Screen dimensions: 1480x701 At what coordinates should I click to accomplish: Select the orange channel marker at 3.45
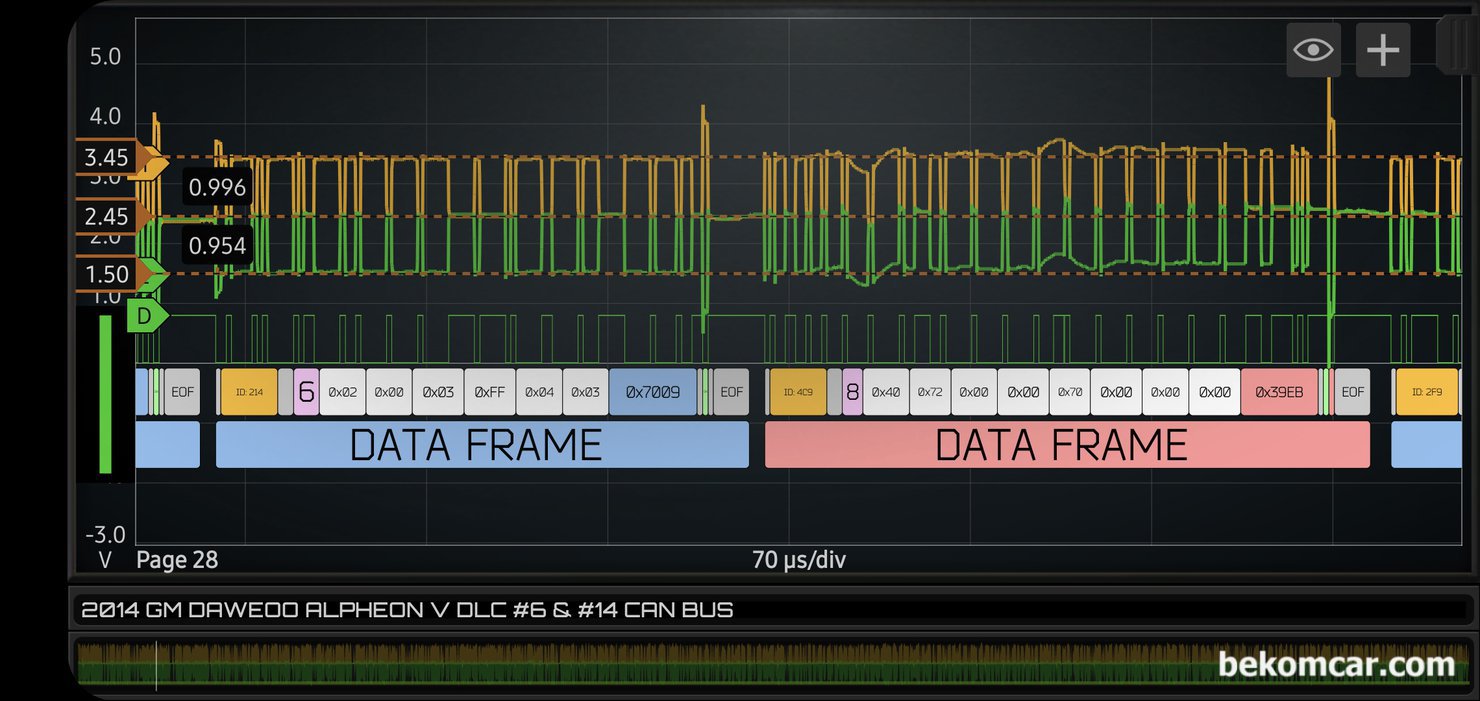(152, 158)
